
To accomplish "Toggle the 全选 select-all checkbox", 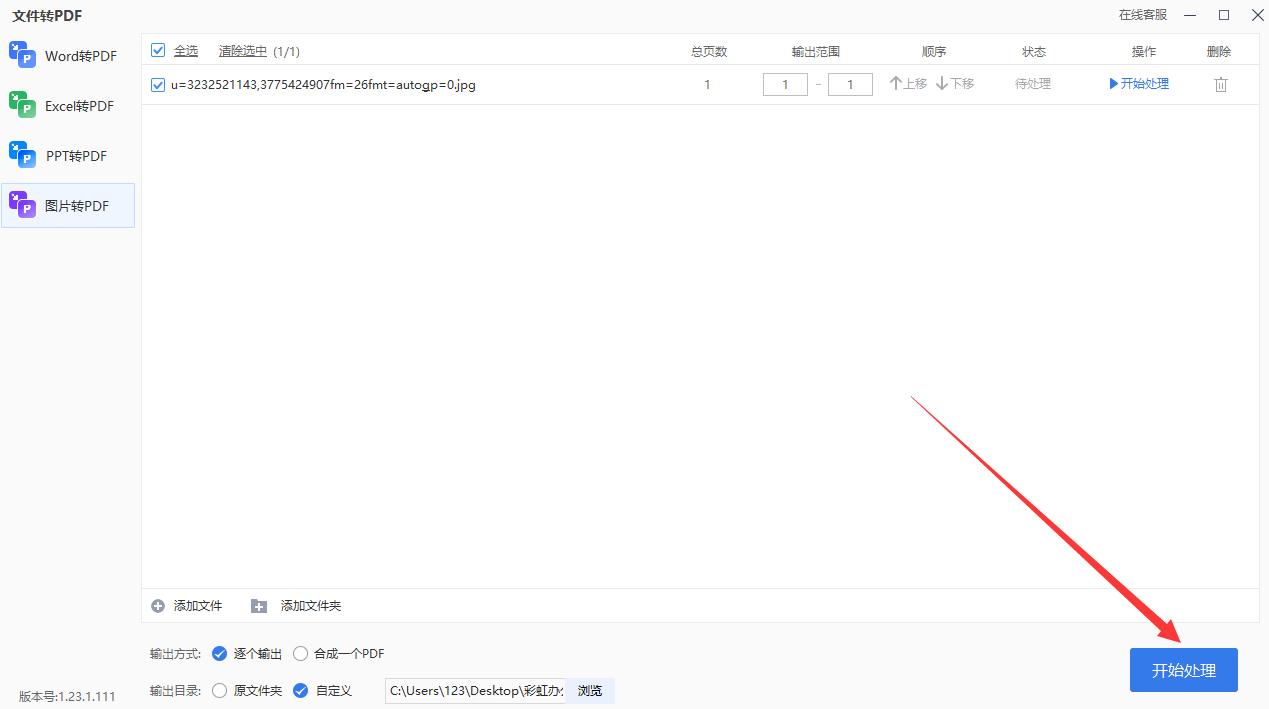I will click(157, 50).
